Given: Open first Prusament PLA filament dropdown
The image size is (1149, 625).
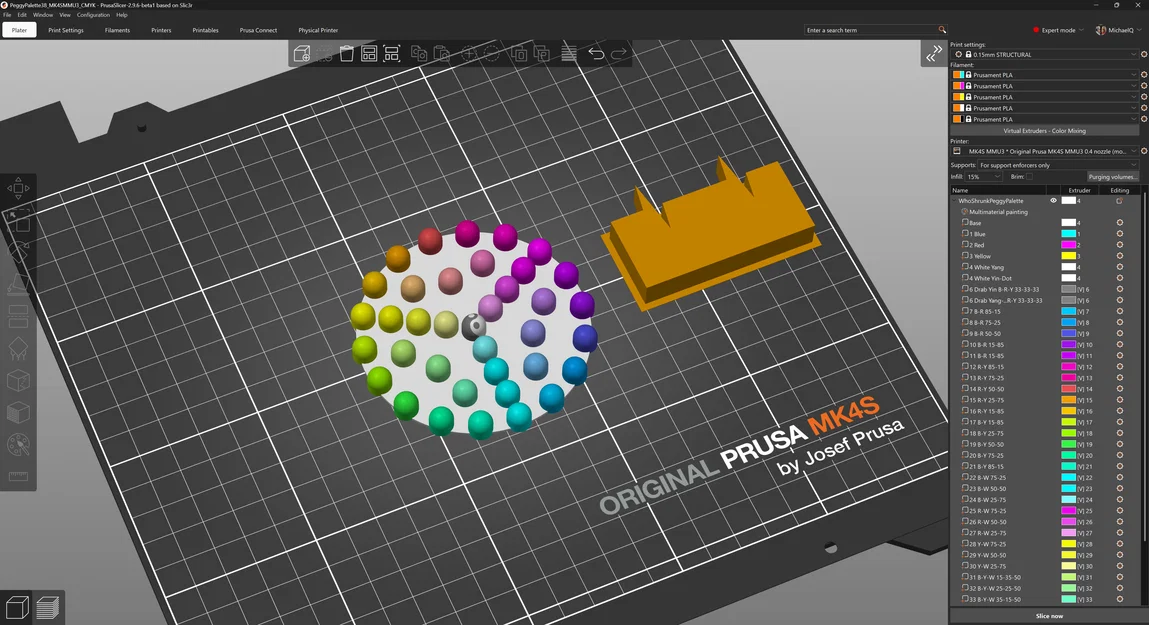Looking at the screenshot, I should pyautogui.click(x=1046, y=75).
